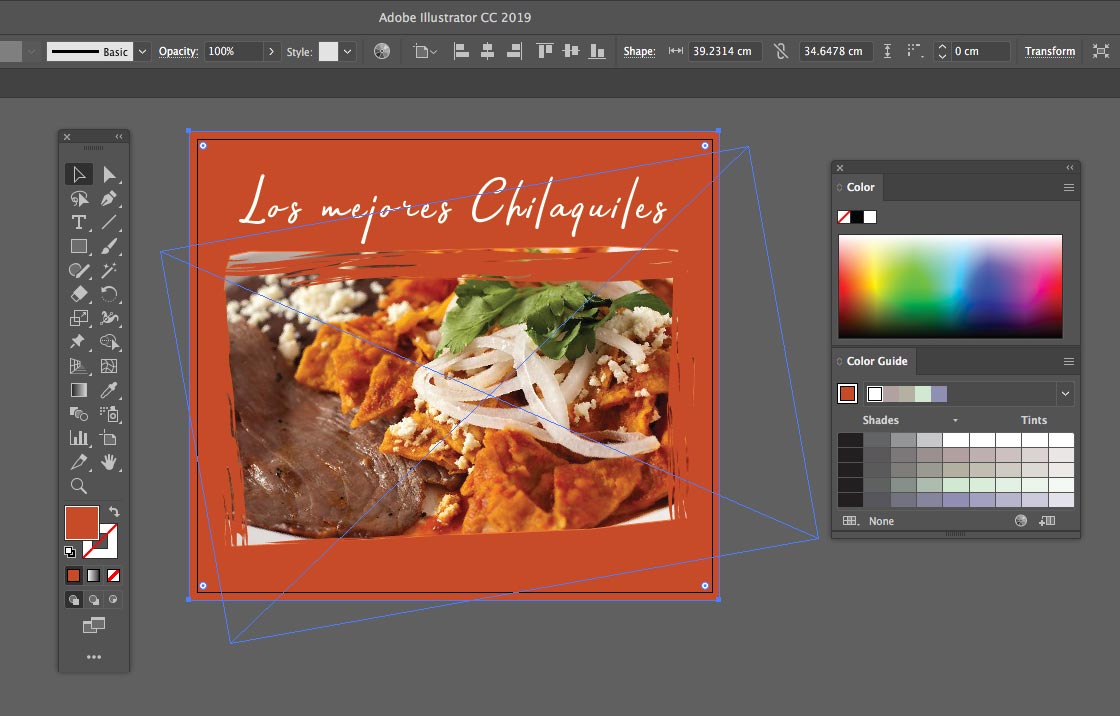The height and width of the screenshot is (716, 1120).
Task: Open the Style swatch dropdown
Action: [348, 51]
